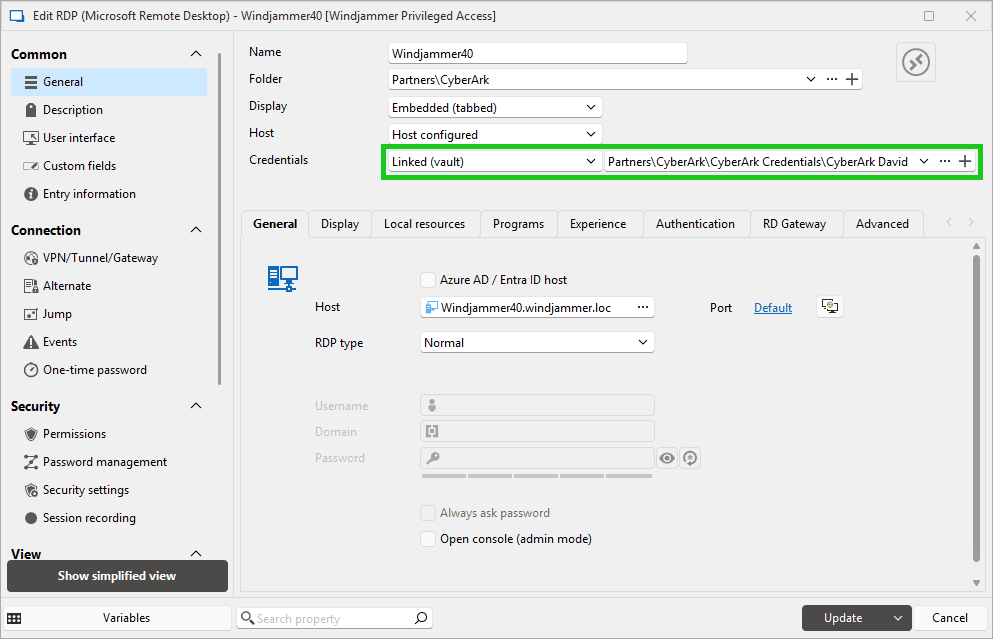
Task: Open the Display mode dropdown
Action: pos(495,107)
